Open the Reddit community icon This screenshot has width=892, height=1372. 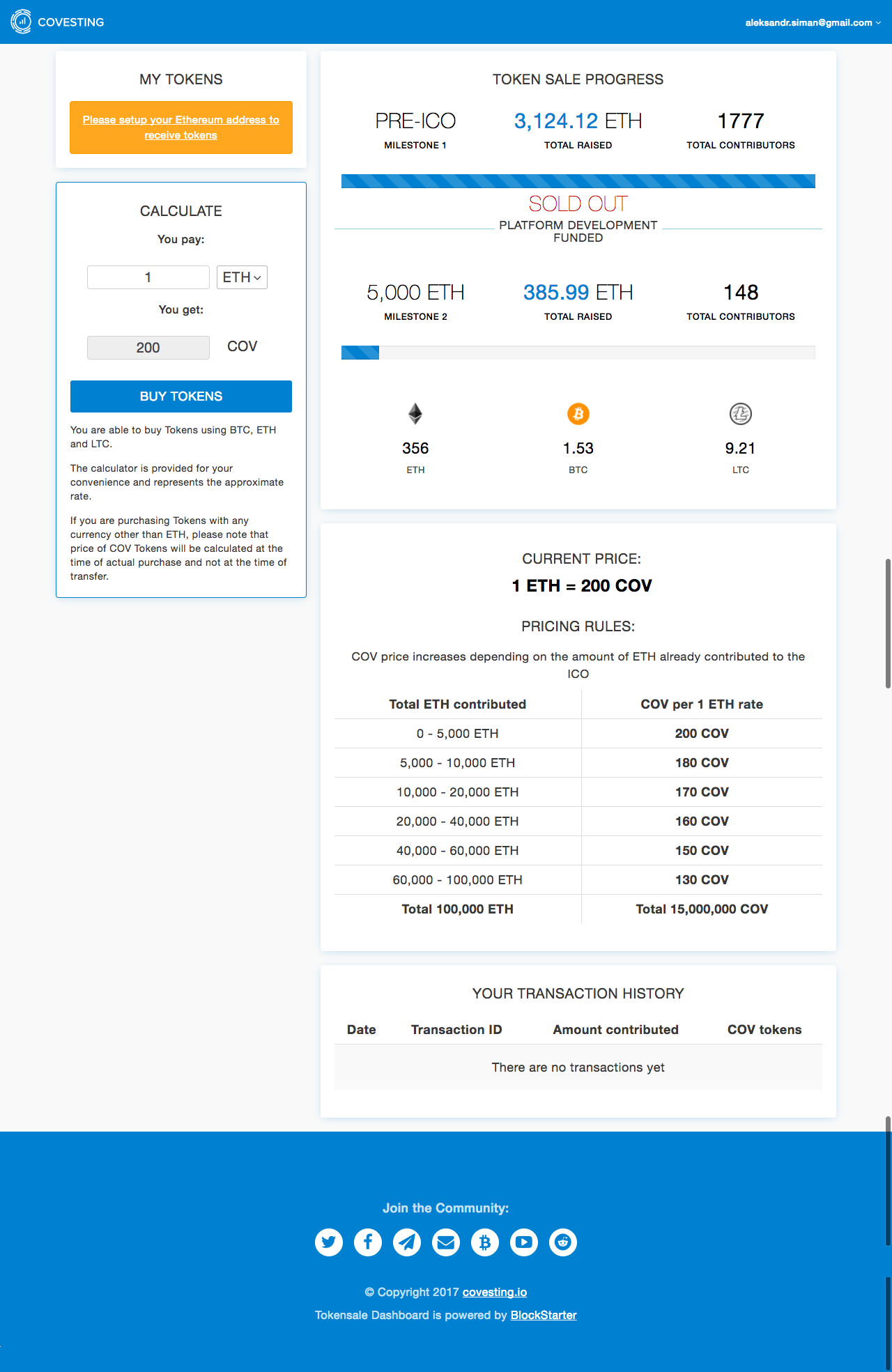tap(563, 1242)
